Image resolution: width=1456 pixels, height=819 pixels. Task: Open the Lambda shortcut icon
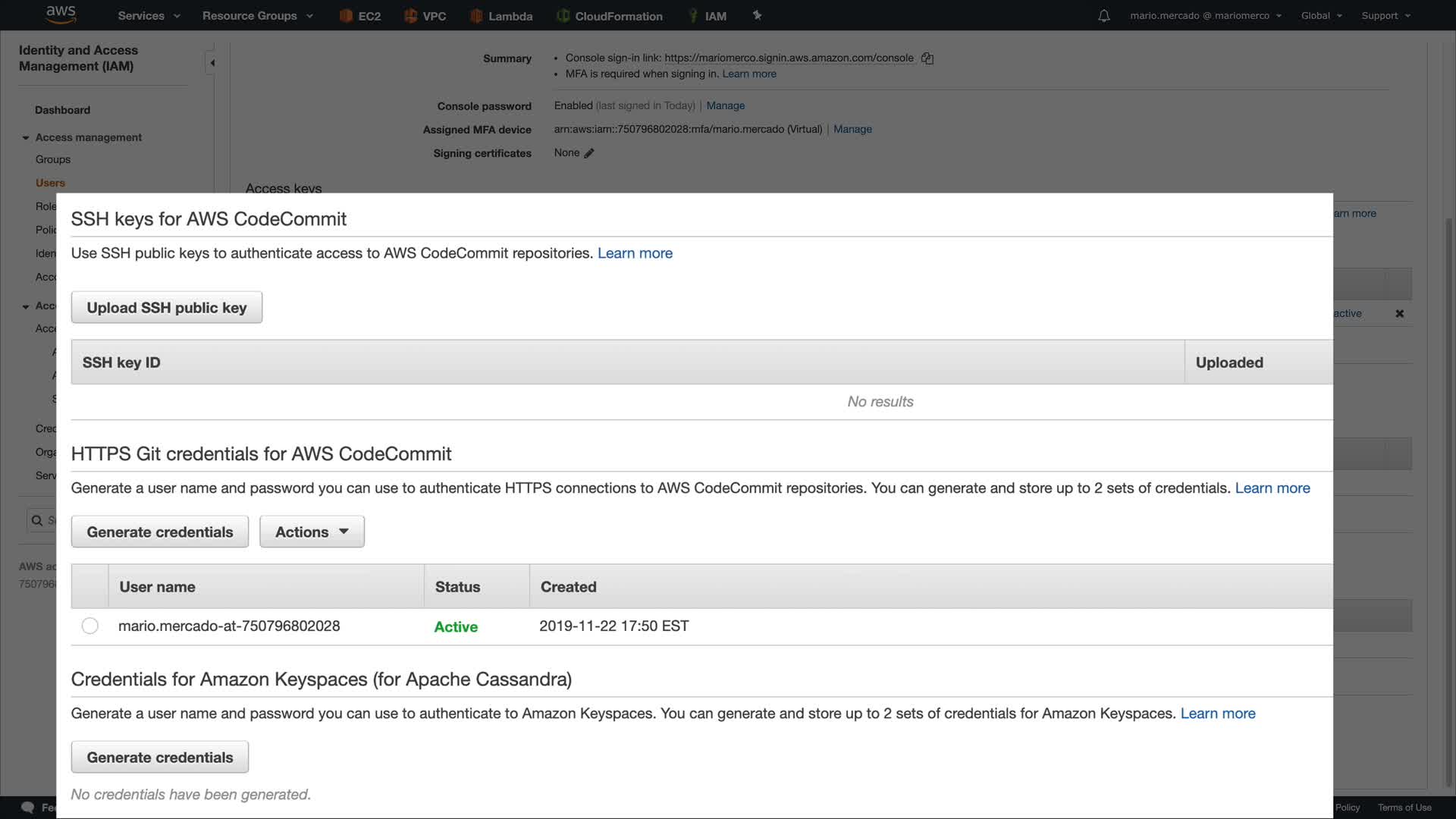point(476,16)
